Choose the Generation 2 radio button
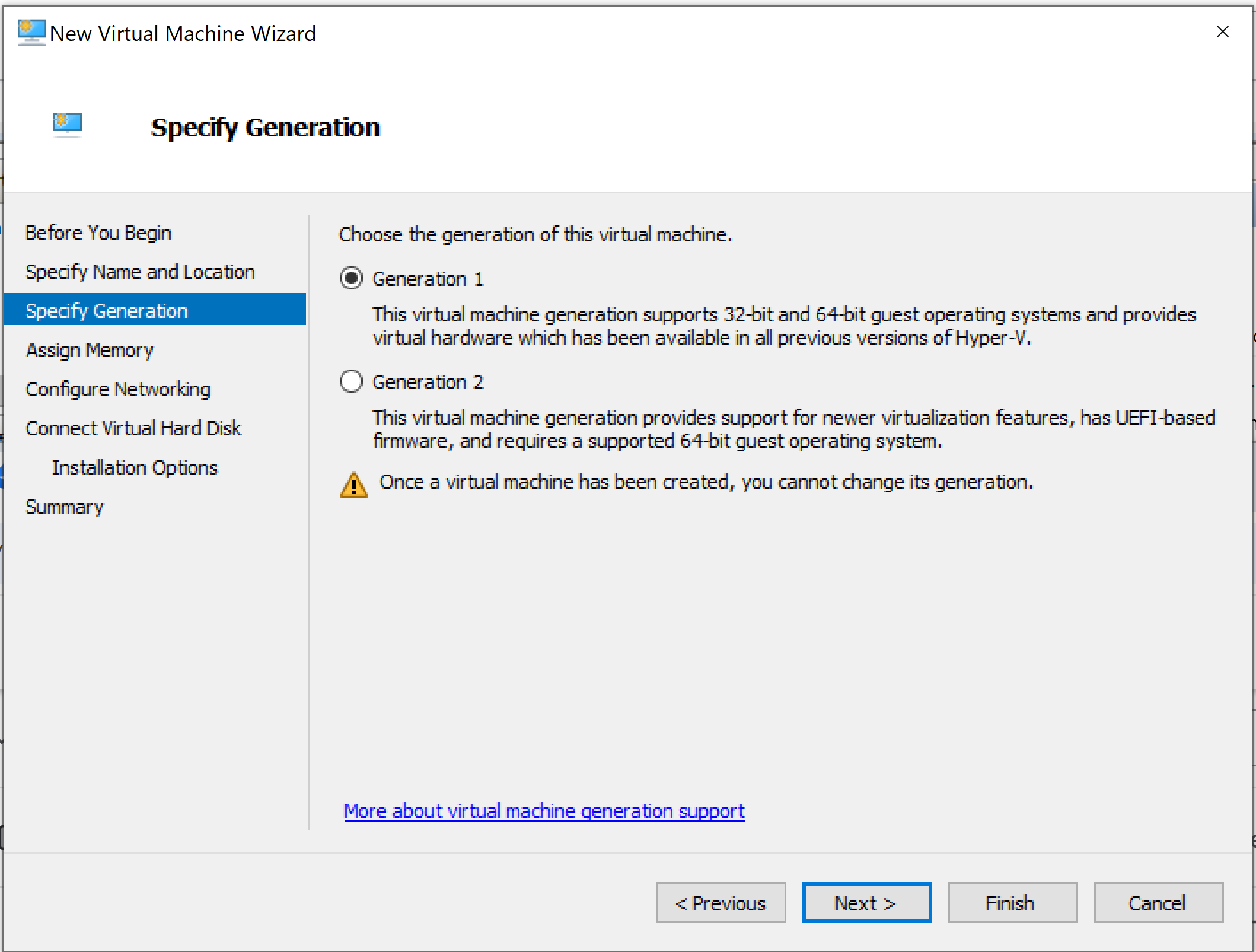Viewport: 1256px width, 952px height. [351, 381]
